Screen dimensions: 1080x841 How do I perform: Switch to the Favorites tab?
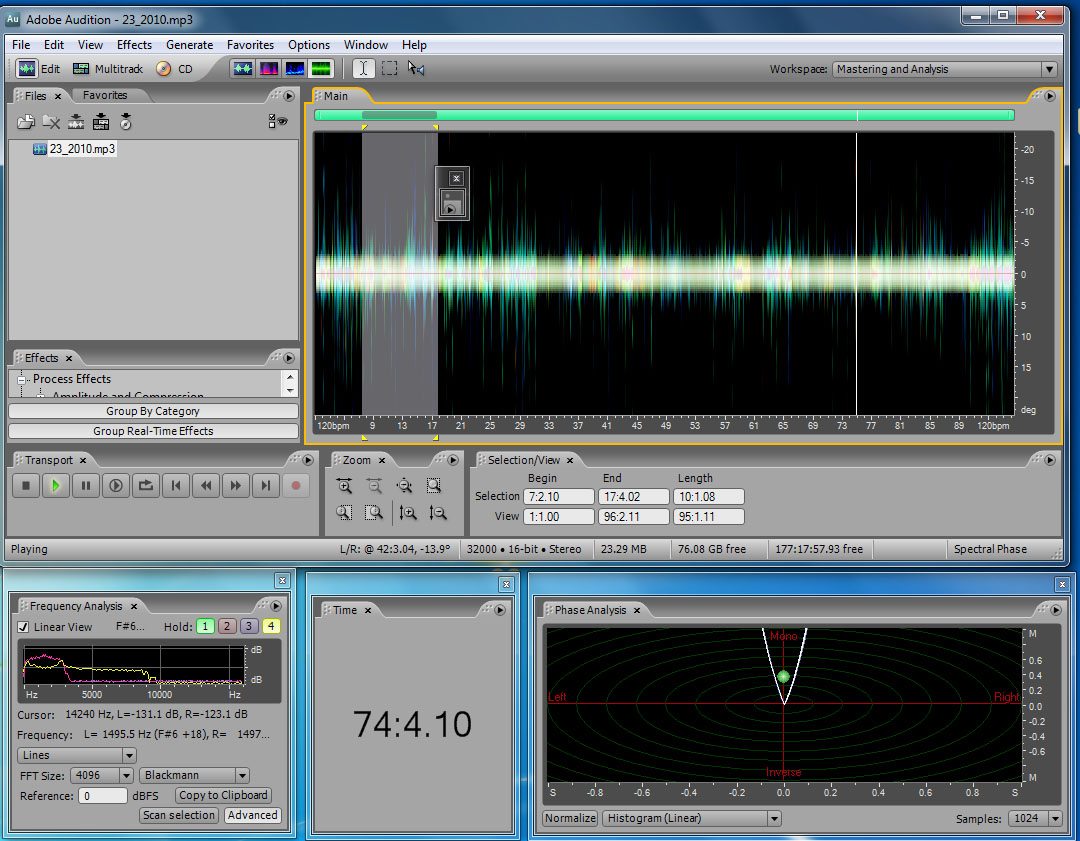105,96
